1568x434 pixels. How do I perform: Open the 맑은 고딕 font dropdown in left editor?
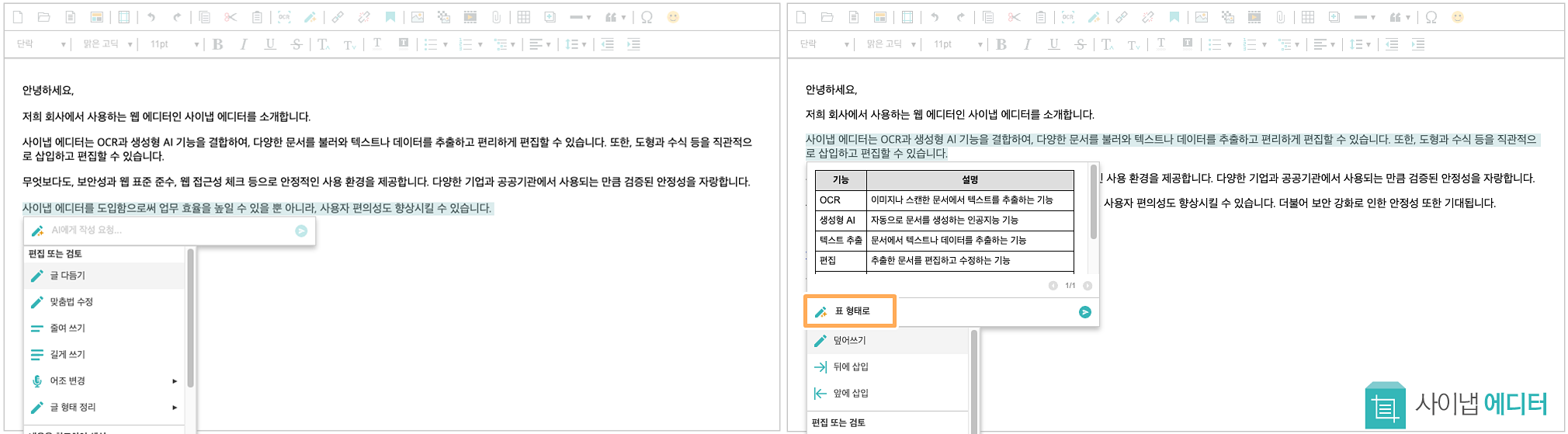(108, 44)
